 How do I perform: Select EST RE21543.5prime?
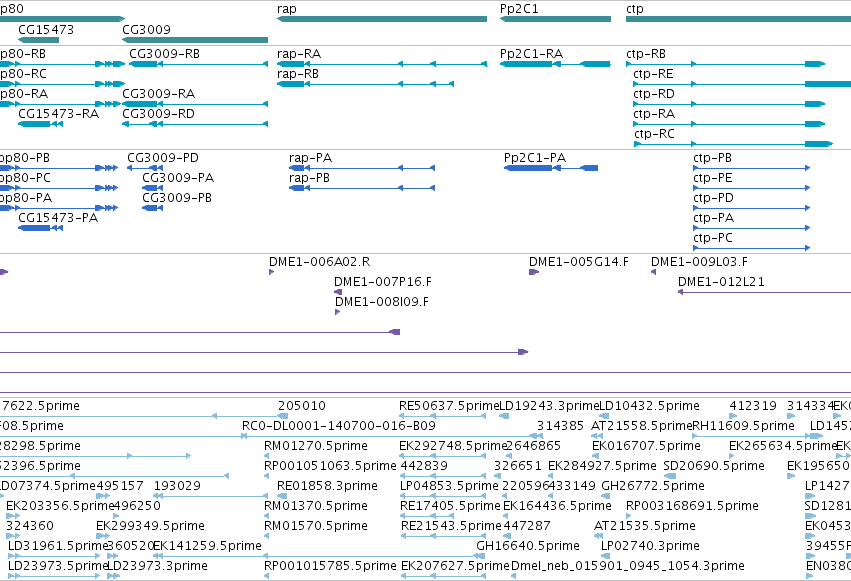tap(452, 526)
